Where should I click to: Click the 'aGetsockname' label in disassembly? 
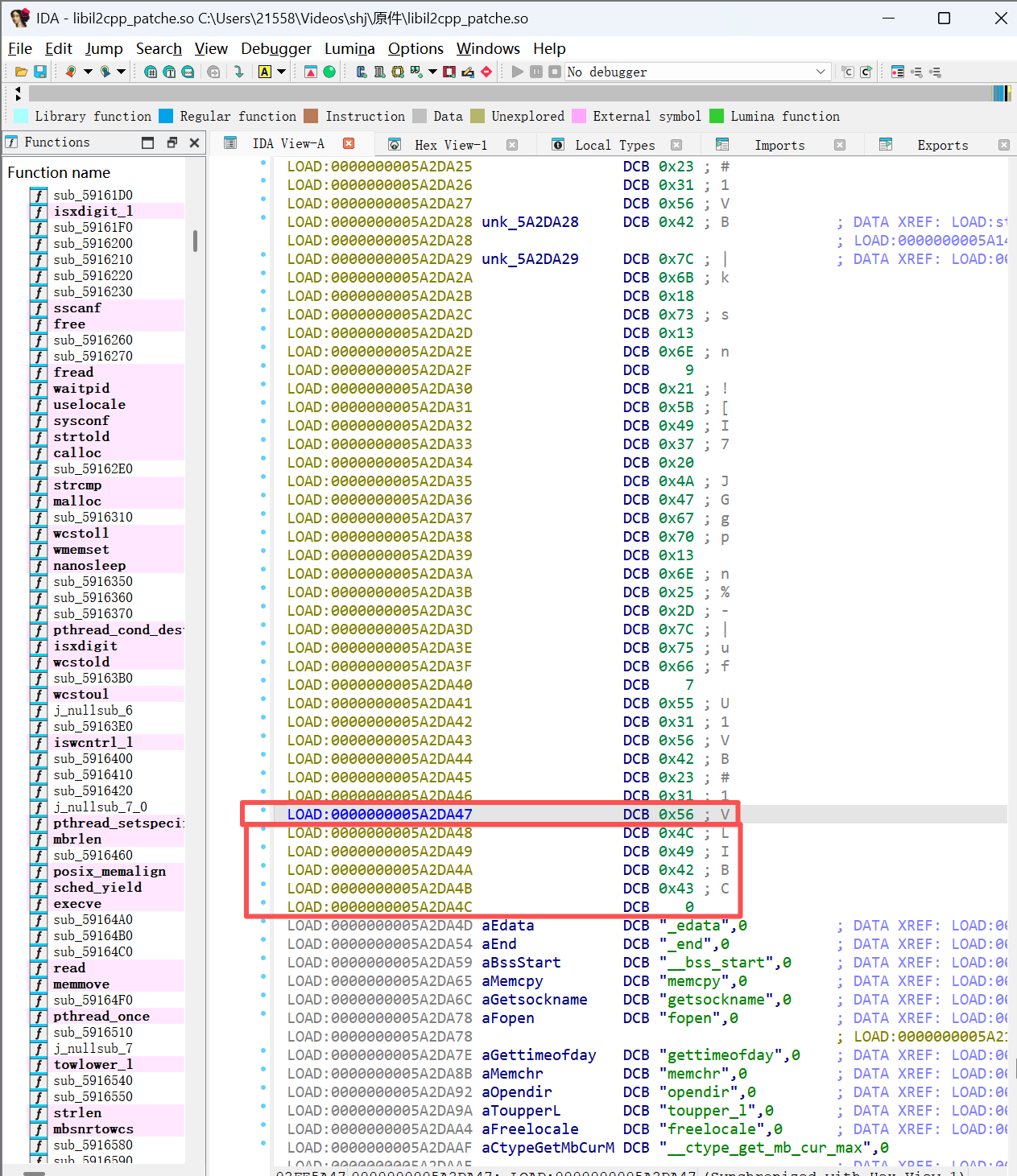pos(535,1000)
